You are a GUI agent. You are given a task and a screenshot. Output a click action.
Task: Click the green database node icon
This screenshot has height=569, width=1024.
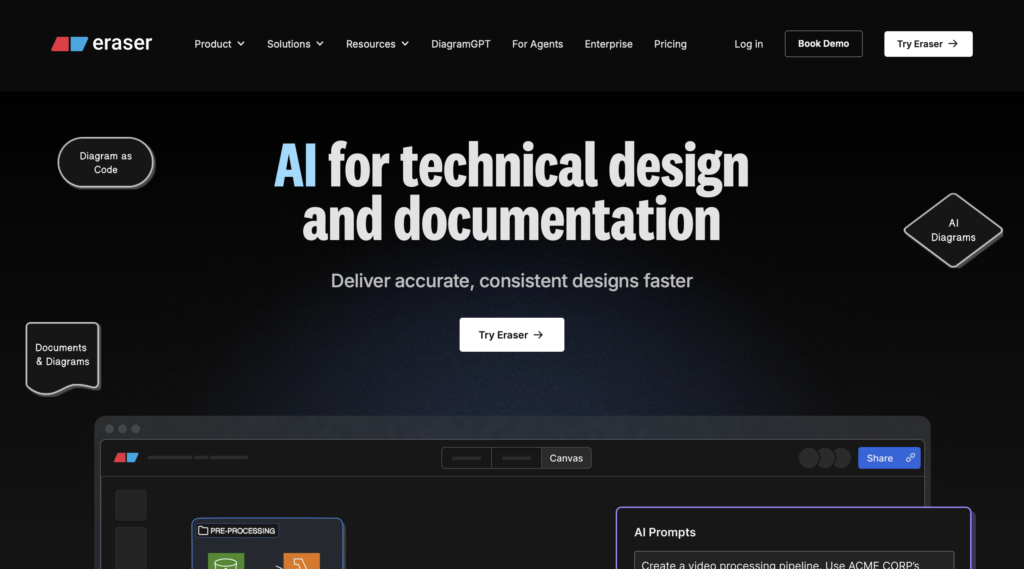[226, 561]
